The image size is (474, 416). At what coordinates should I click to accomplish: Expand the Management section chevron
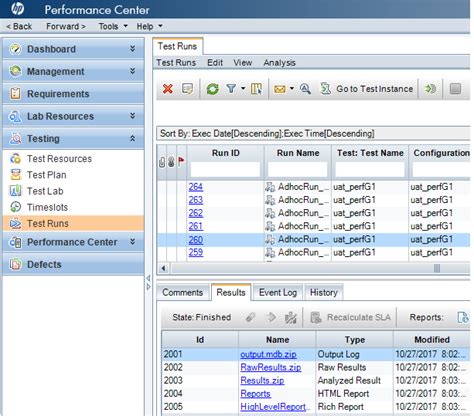(x=133, y=71)
